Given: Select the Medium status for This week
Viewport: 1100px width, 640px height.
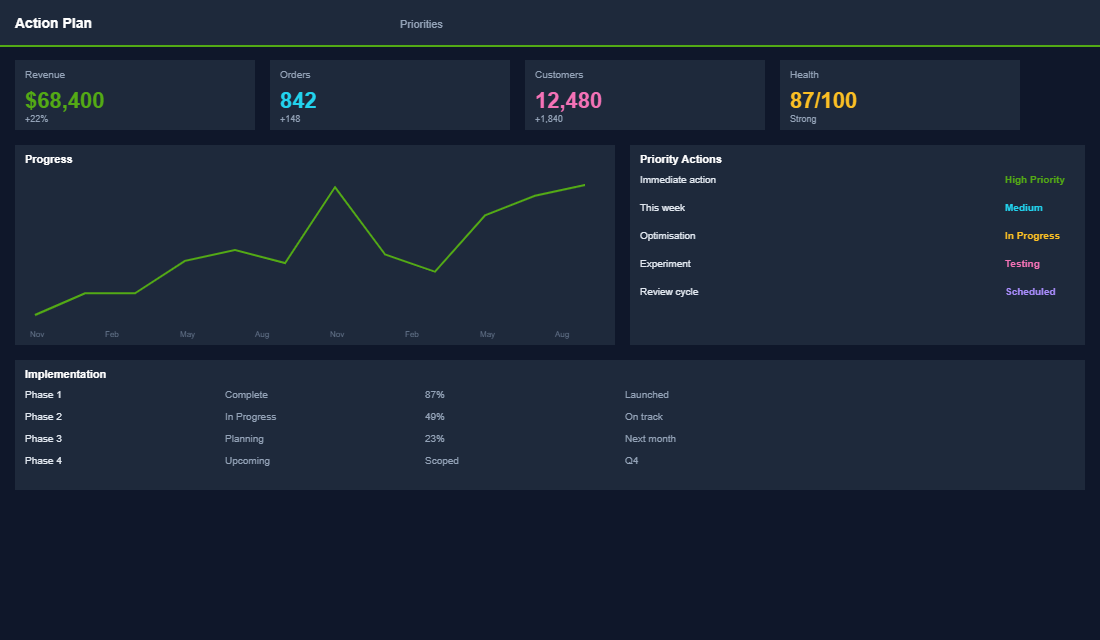Looking at the screenshot, I should pyautogui.click(x=1023, y=207).
